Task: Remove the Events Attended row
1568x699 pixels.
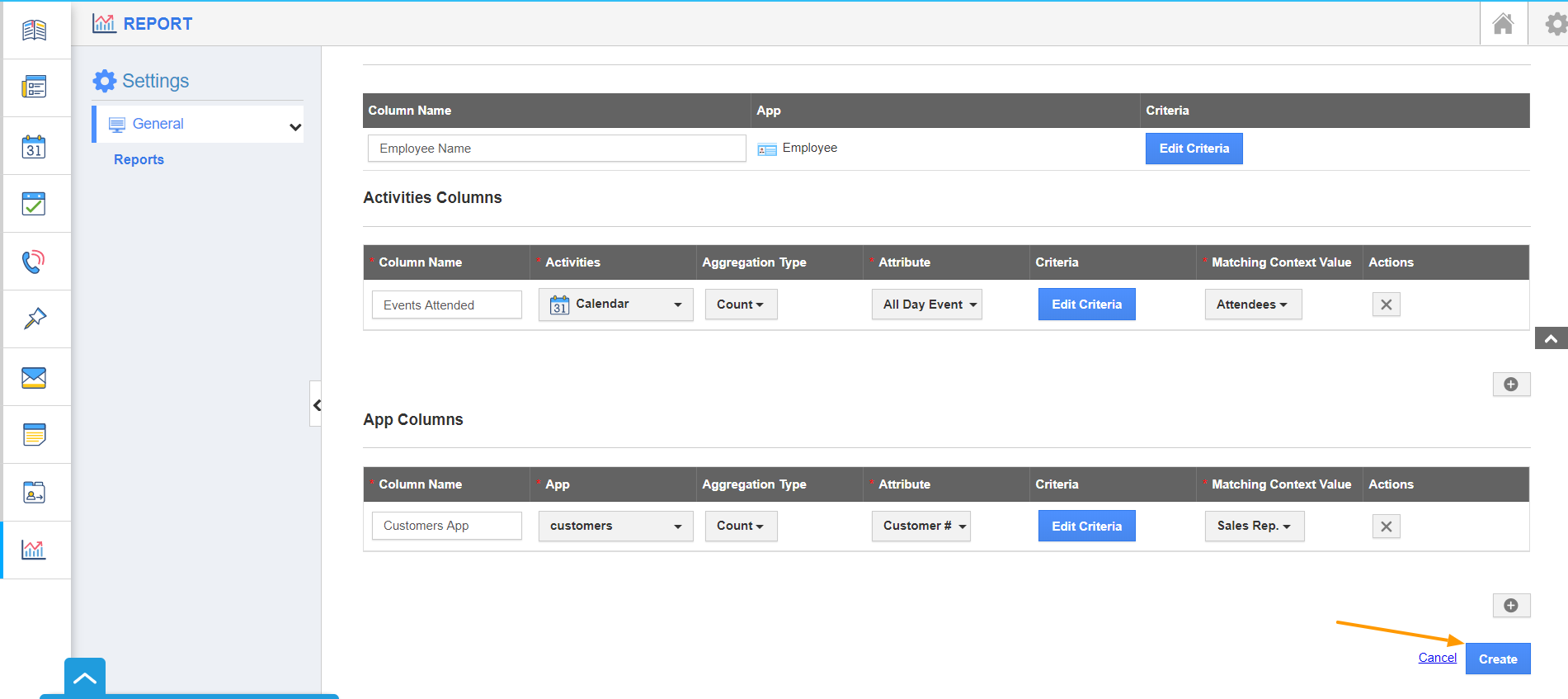Action: (1386, 305)
